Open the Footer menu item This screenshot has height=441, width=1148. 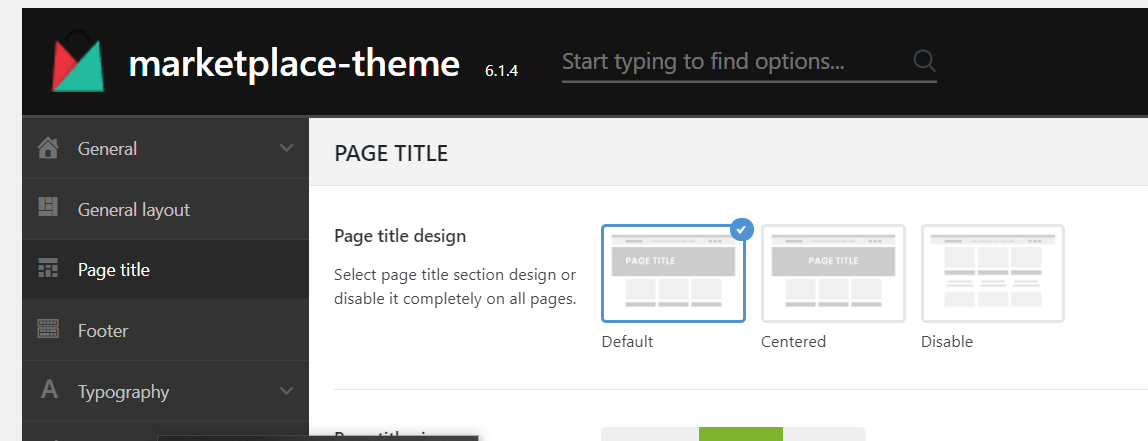tap(103, 331)
